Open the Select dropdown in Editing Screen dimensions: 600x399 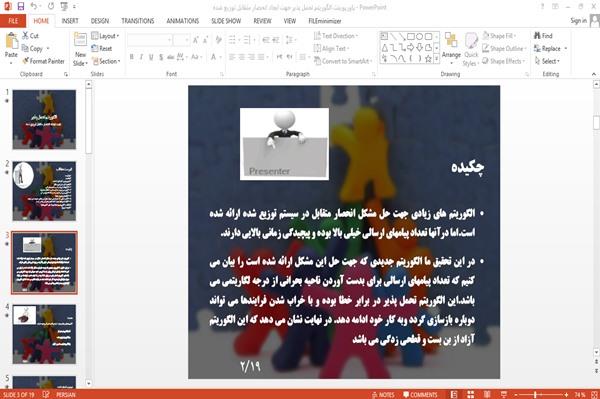[547, 61]
